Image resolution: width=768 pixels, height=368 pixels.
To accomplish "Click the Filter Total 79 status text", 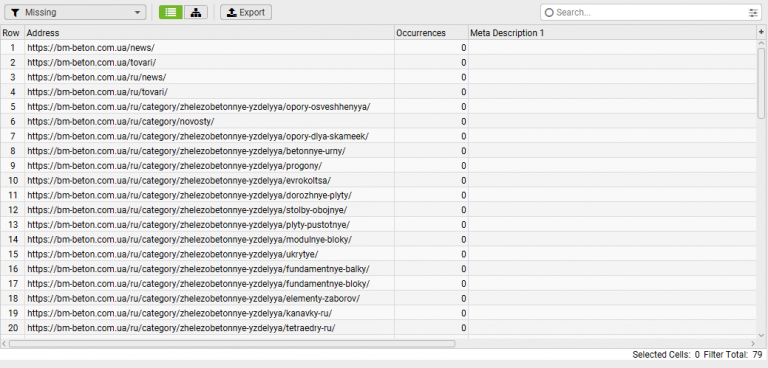I will pos(733,354).
